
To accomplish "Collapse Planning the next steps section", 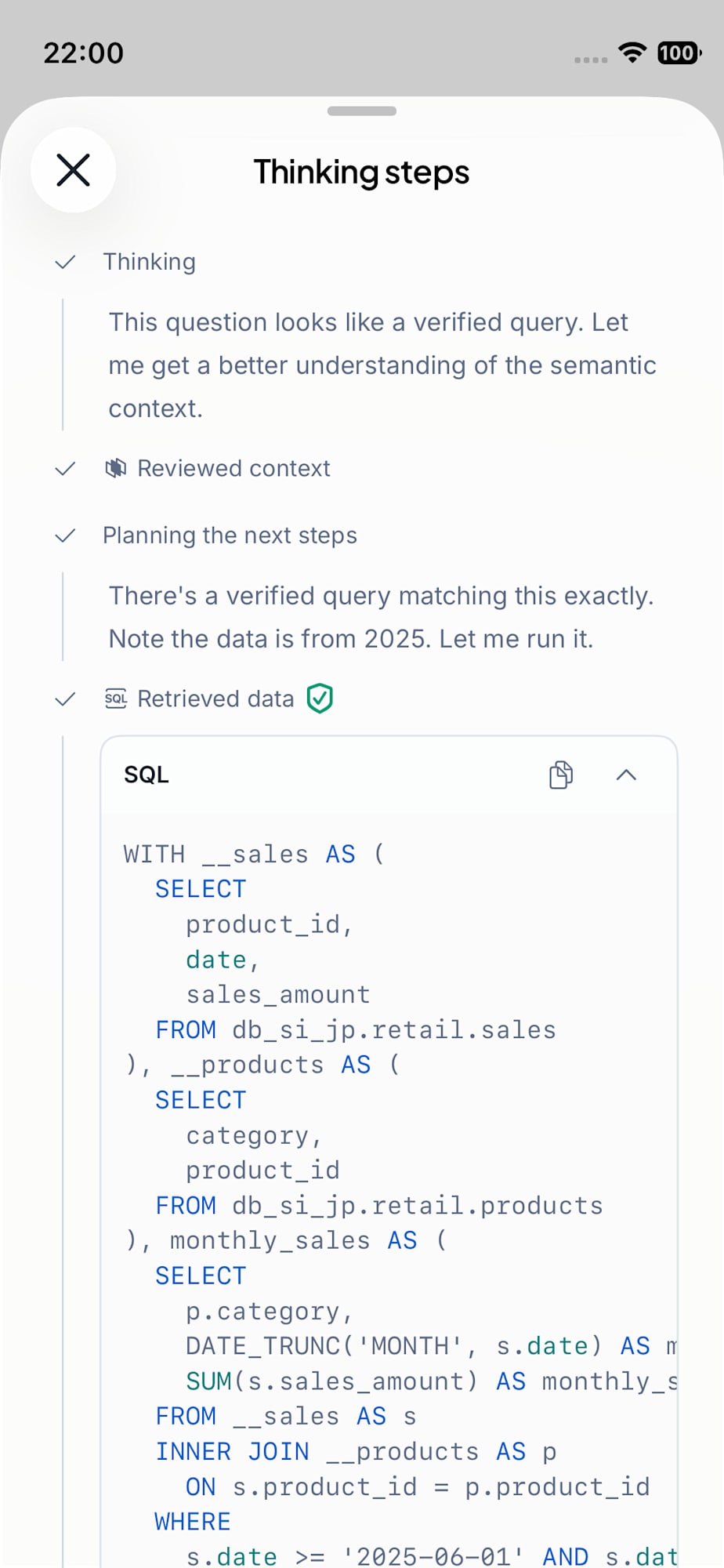I will pos(230,535).
